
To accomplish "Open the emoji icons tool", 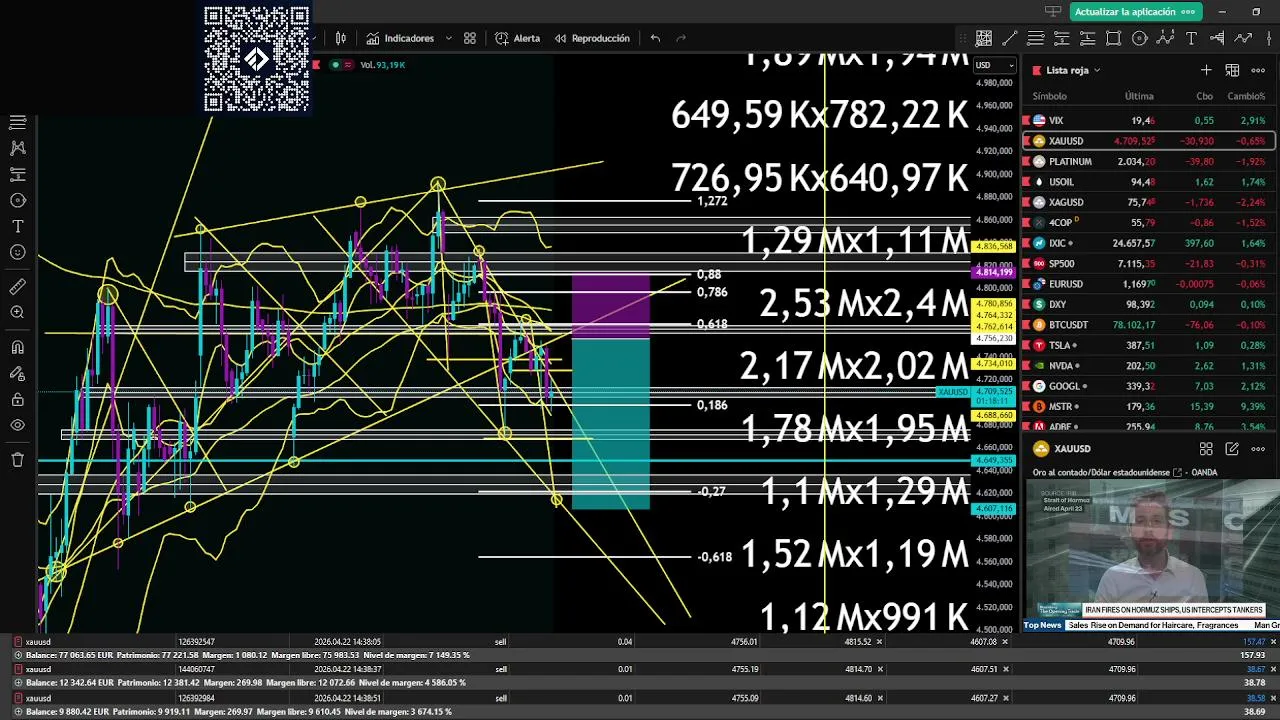I will point(17,252).
